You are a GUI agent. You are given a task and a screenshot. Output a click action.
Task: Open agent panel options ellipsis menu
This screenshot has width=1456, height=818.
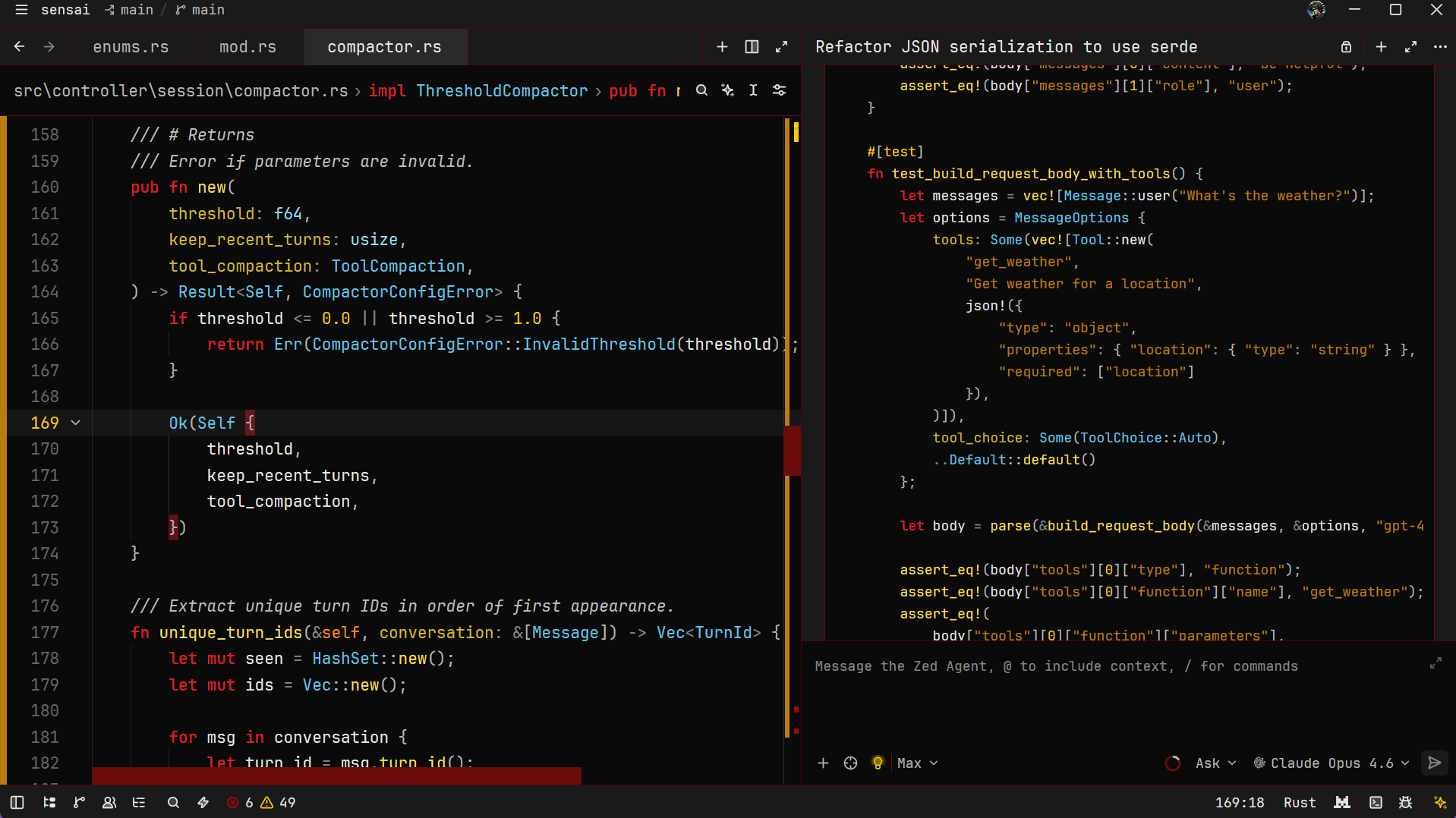pos(1440,47)
